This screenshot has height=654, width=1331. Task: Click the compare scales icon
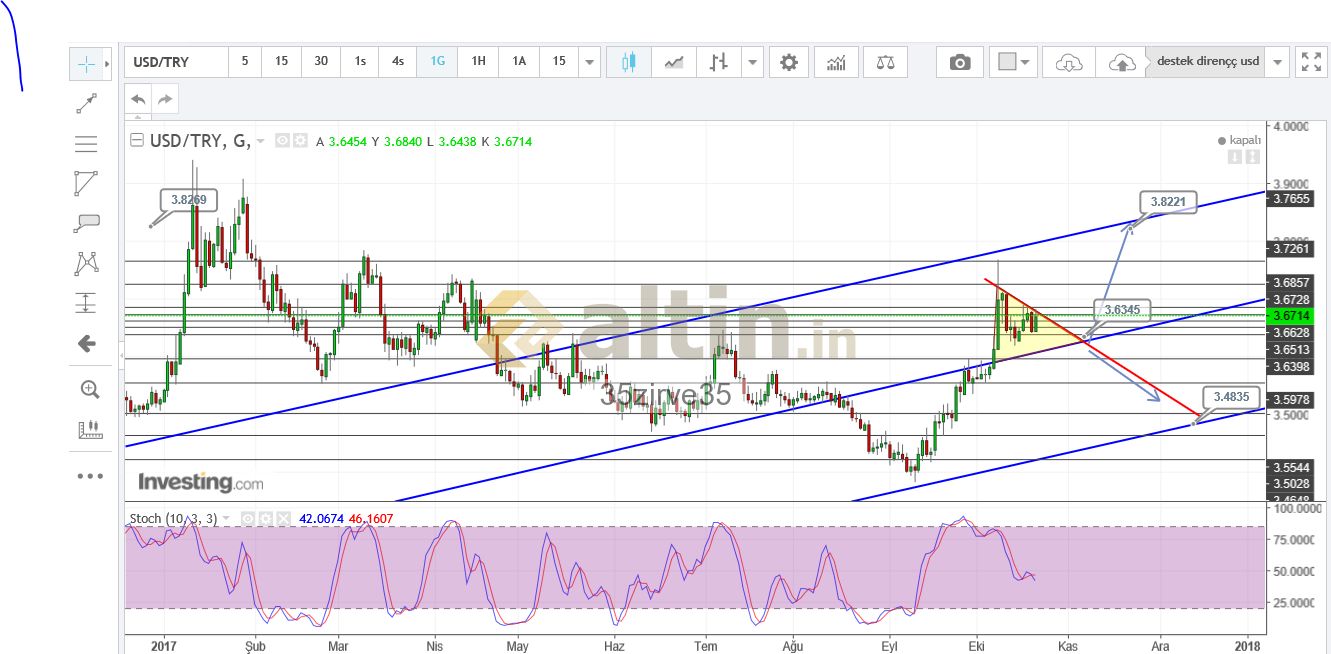pos(885,62)
